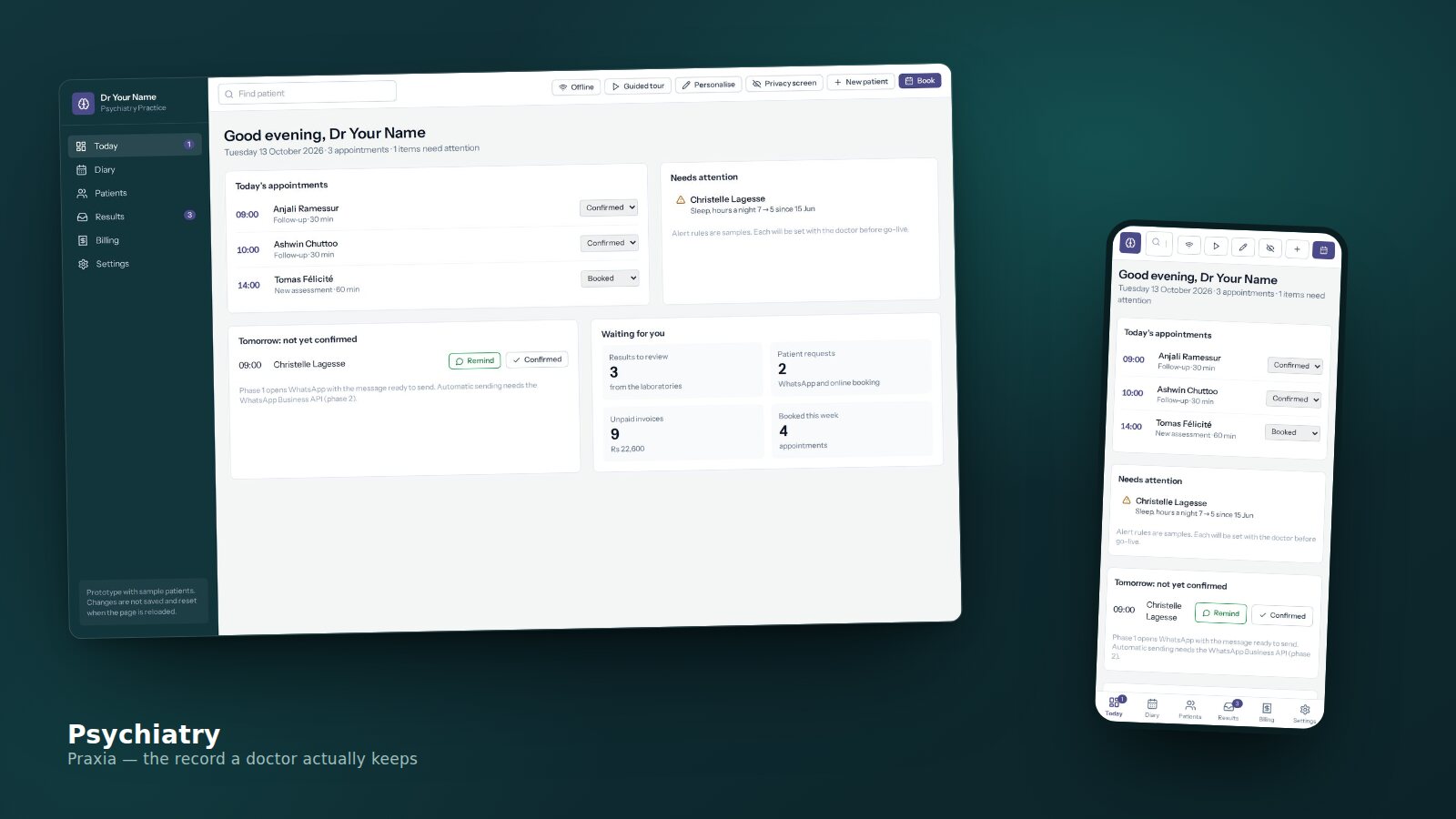Add a New patient
This screenshot has height=819, width=1456.
tap(861, 82)
